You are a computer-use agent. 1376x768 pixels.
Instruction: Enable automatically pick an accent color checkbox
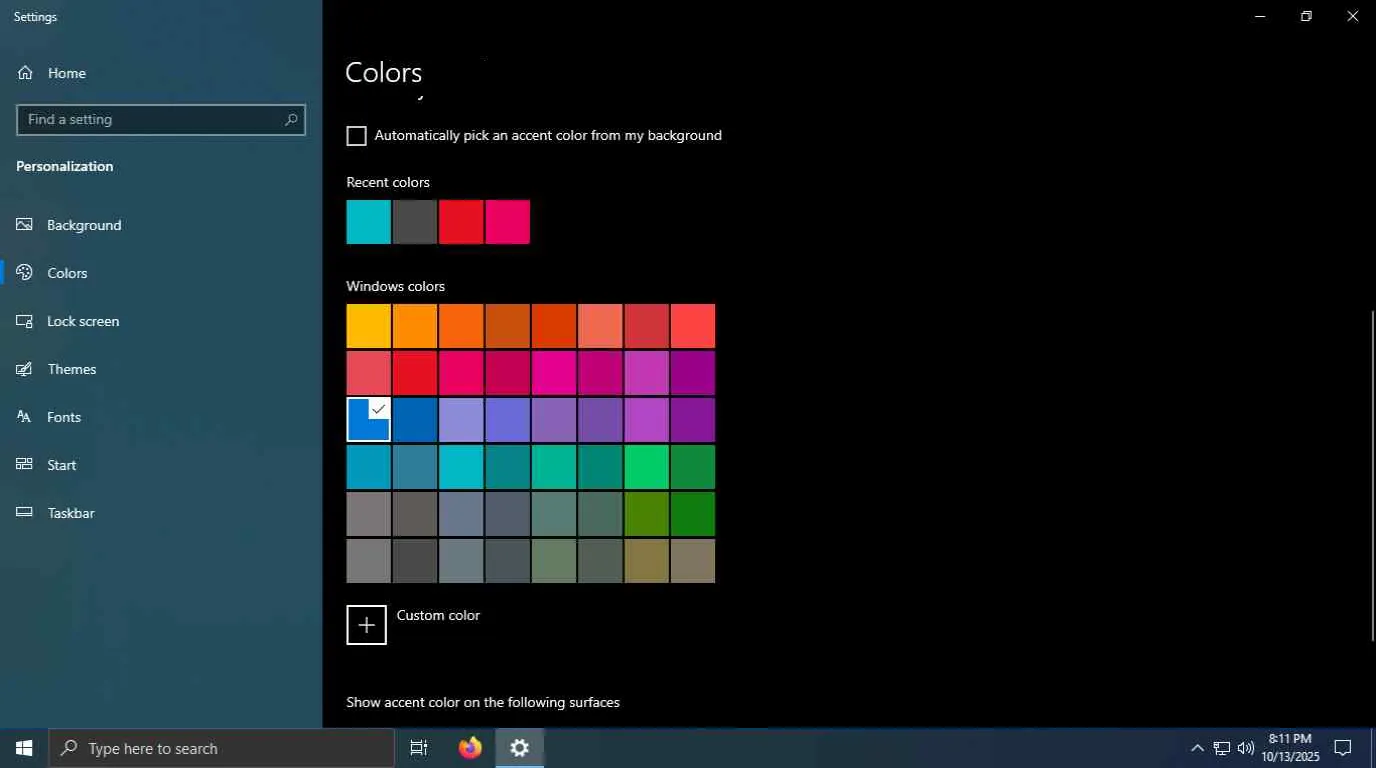357,136
